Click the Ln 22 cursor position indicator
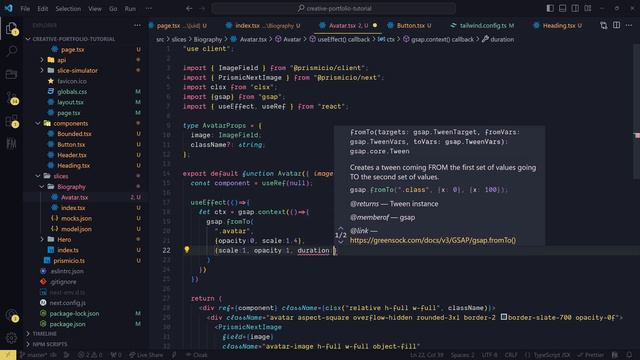 pyautogui.click(x=427, y=355)
